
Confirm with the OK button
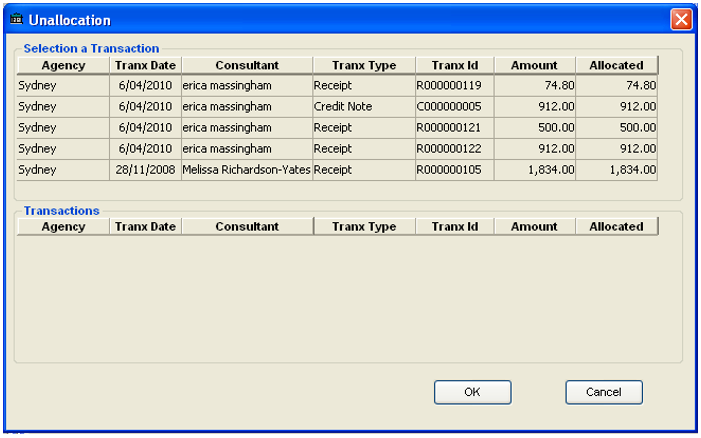(x=473, y=392)
